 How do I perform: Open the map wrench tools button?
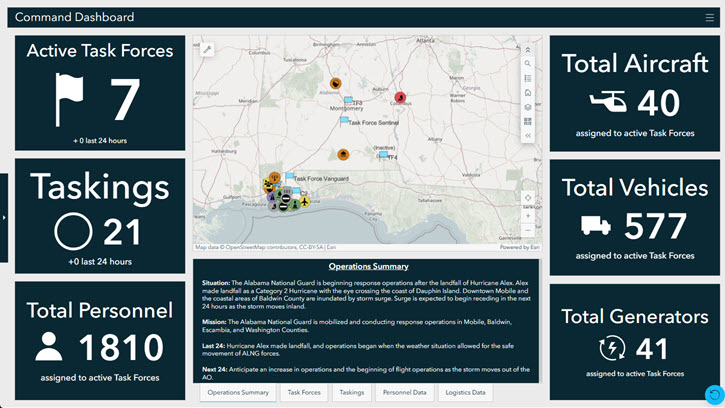[207, 49]
